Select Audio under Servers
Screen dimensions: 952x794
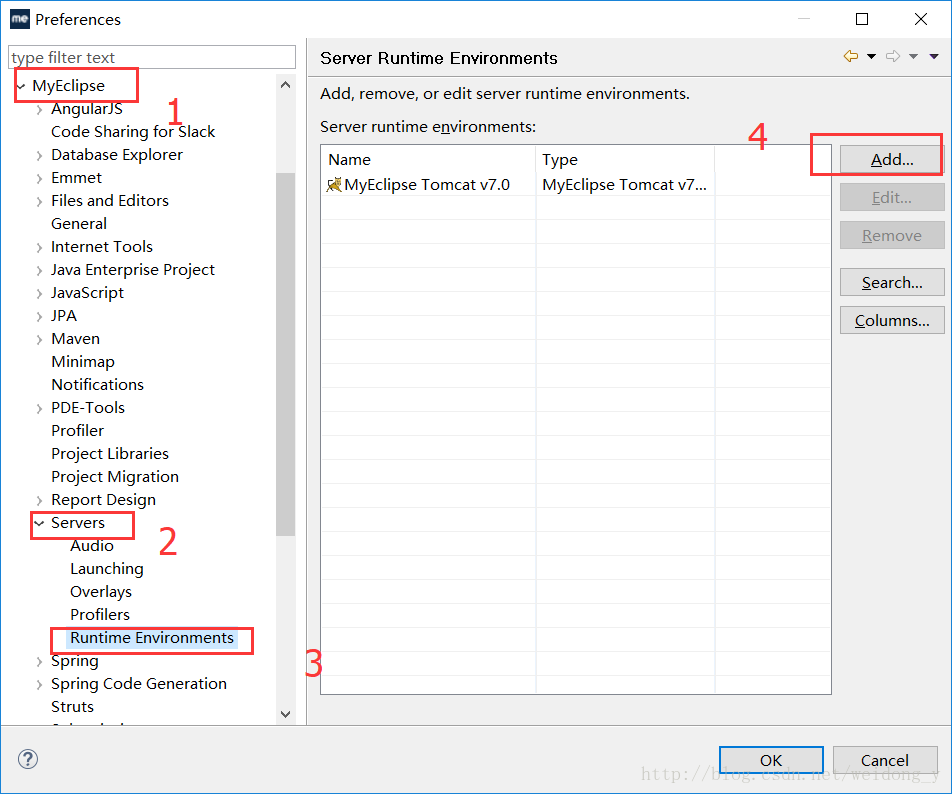point(92,546)
